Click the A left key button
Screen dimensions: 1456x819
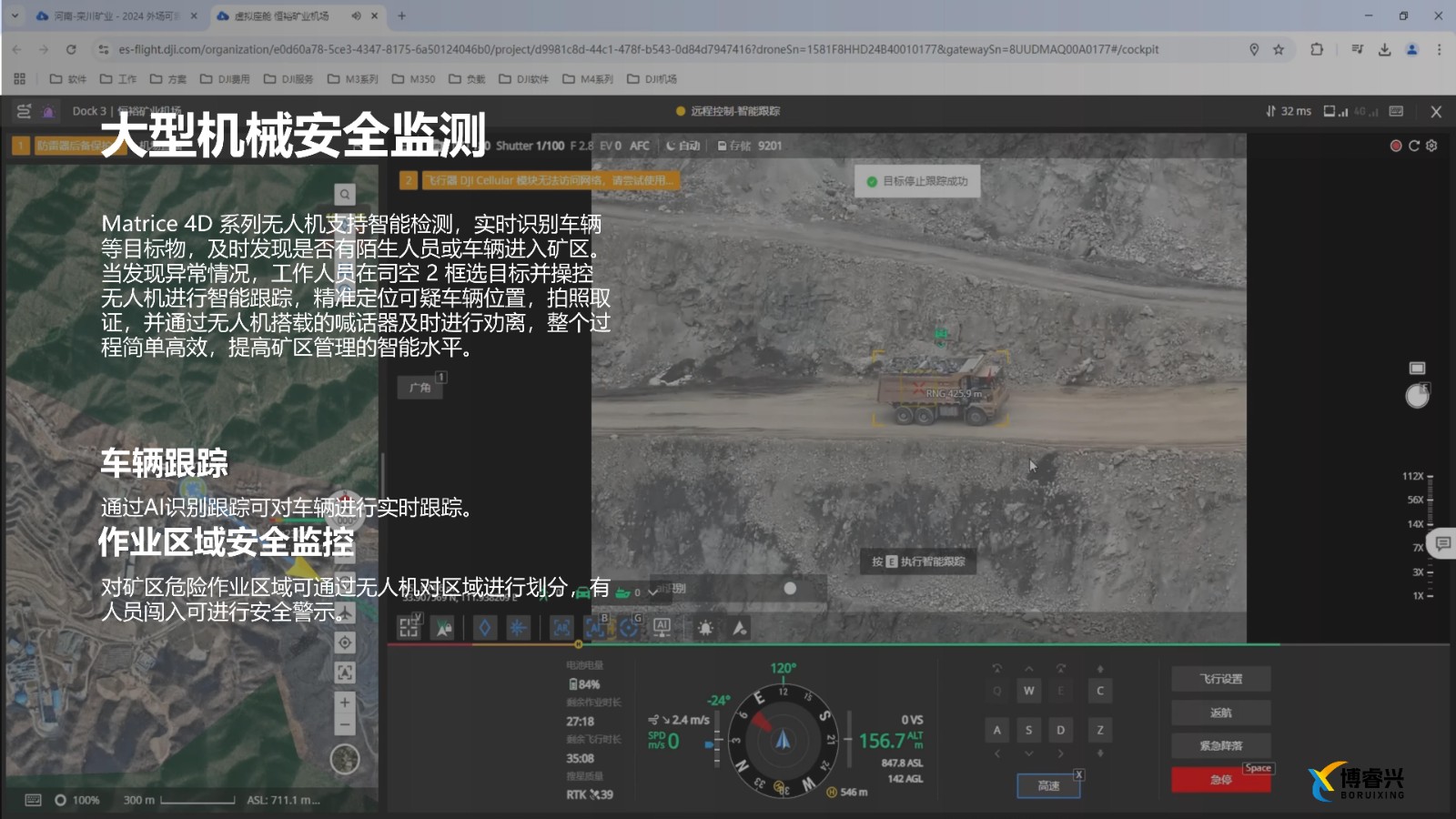click(x=996, y=730)
